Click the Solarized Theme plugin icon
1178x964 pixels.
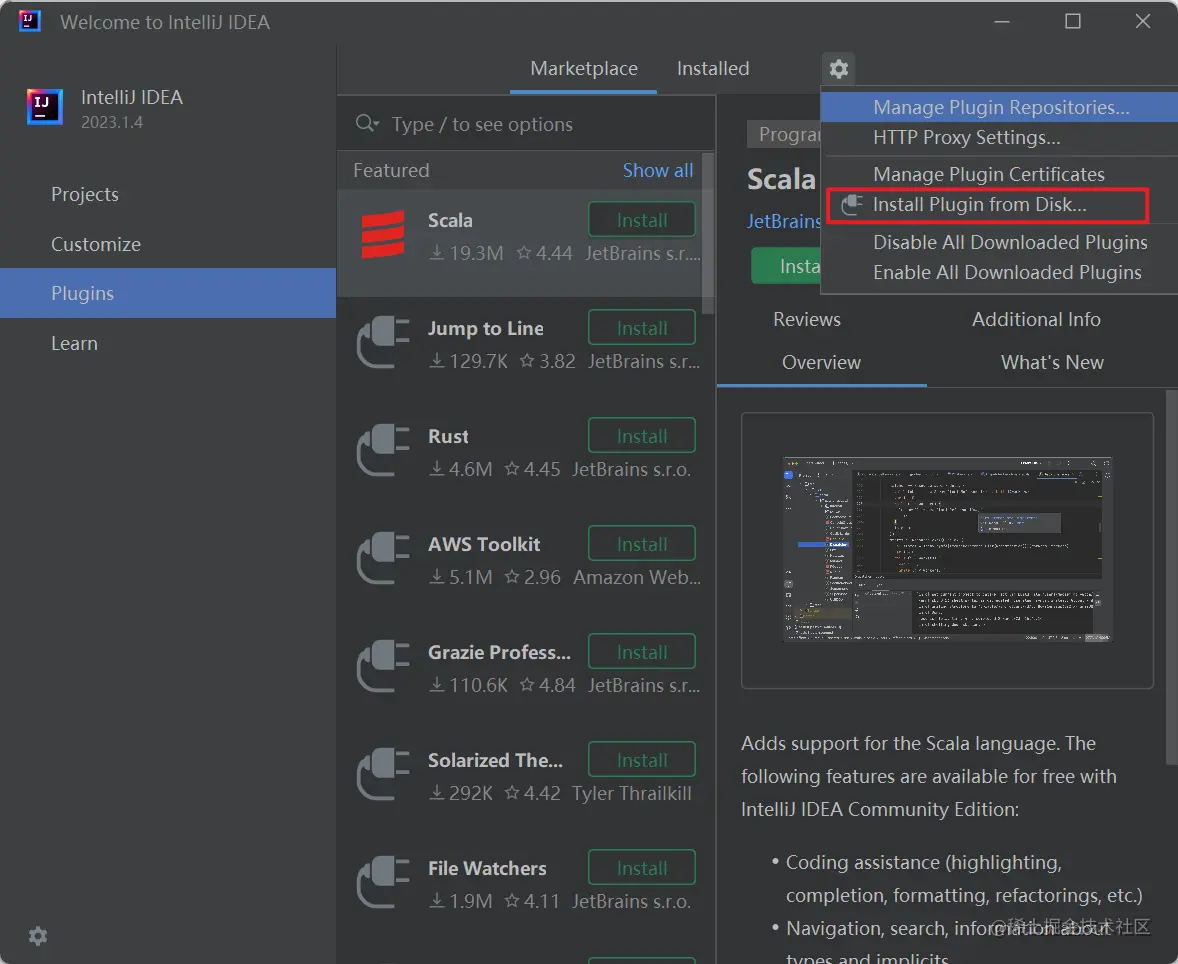click(383, 775)
